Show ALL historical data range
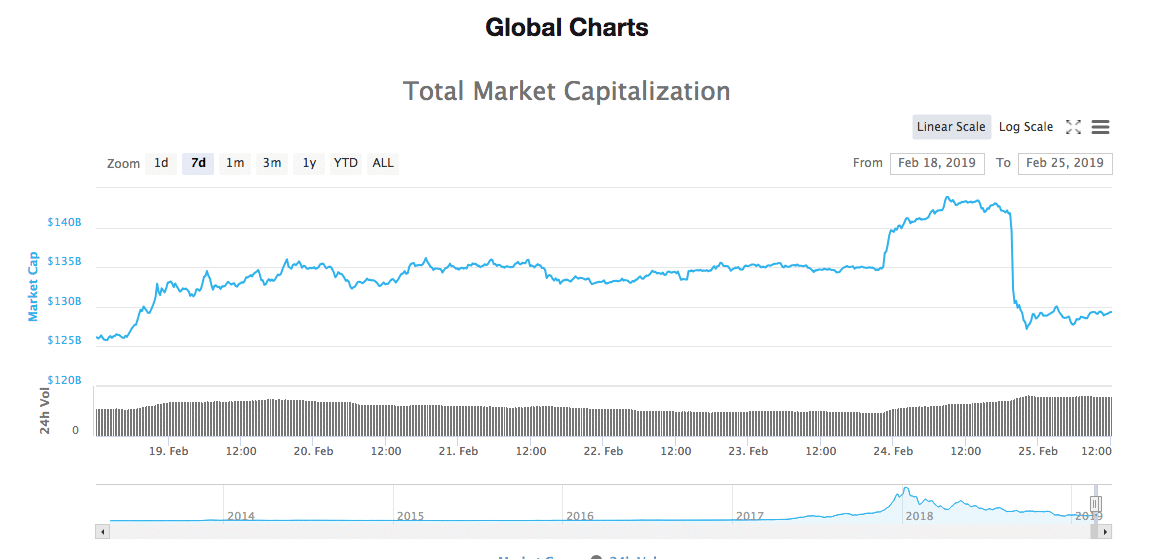This screenshot has height=559, width=1174. pyautogui.click(x=383, y=163)
